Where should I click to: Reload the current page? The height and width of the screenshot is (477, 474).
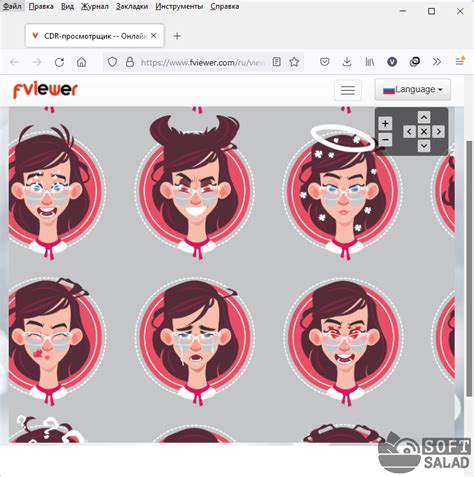[59, 62]
